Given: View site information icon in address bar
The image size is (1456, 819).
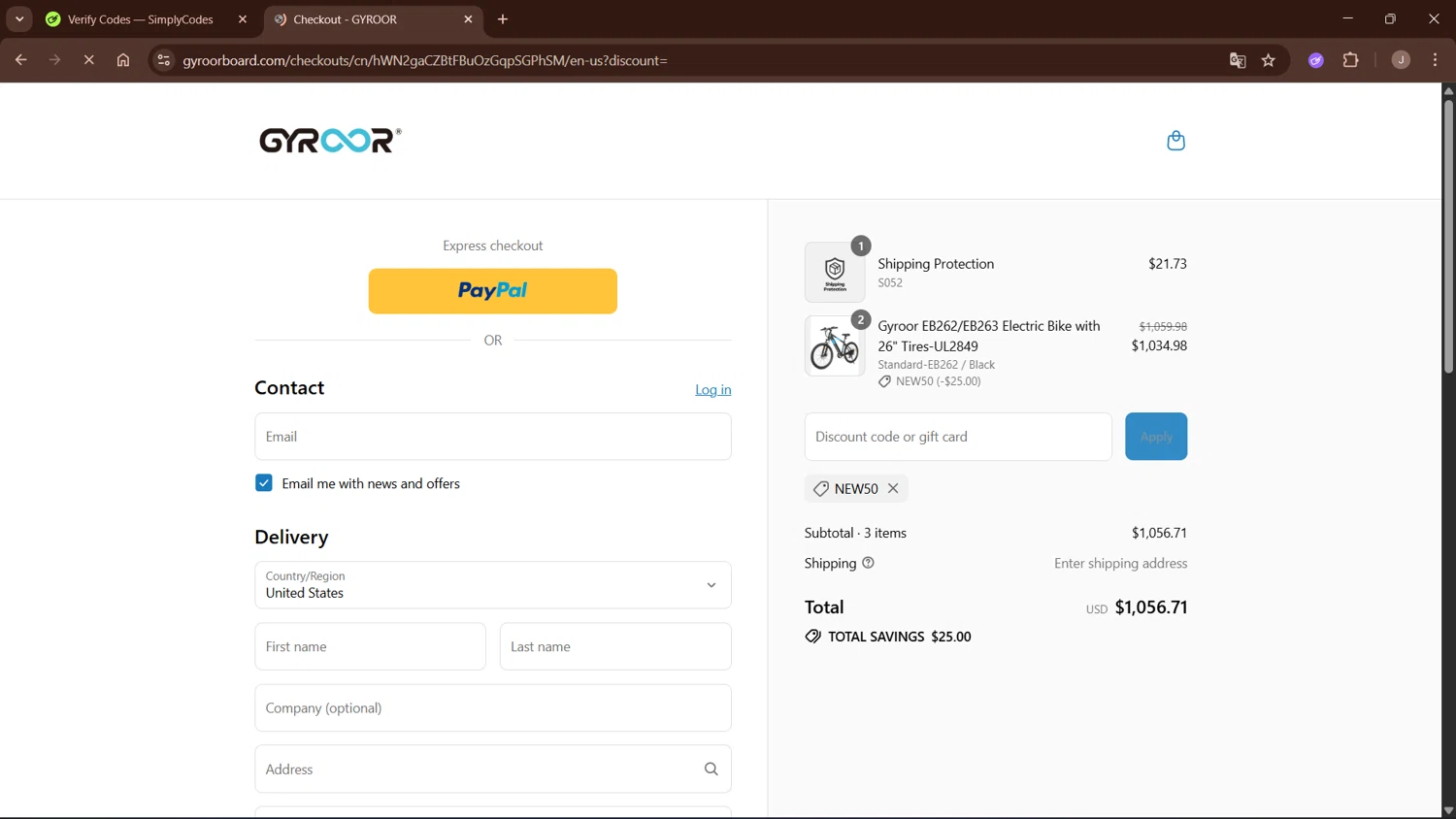Looking at the screenshot, I should click(x=164, y=60).
